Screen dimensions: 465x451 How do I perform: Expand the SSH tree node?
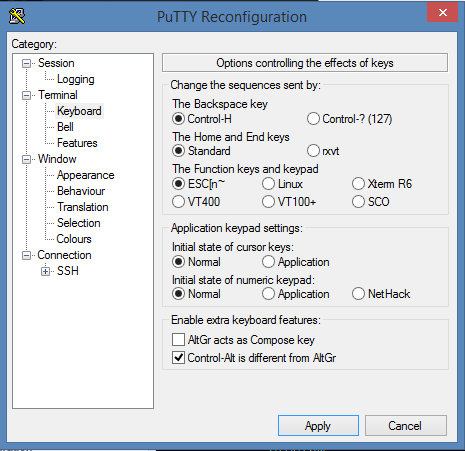[45, 271]
